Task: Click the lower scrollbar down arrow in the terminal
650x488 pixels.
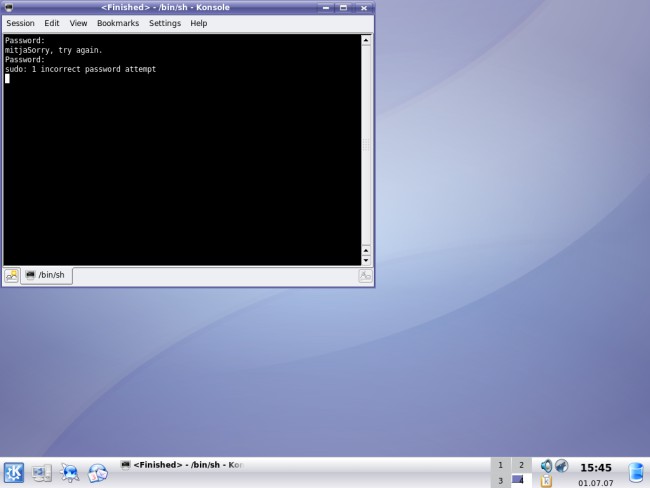Action: click(x=366, y=260)
